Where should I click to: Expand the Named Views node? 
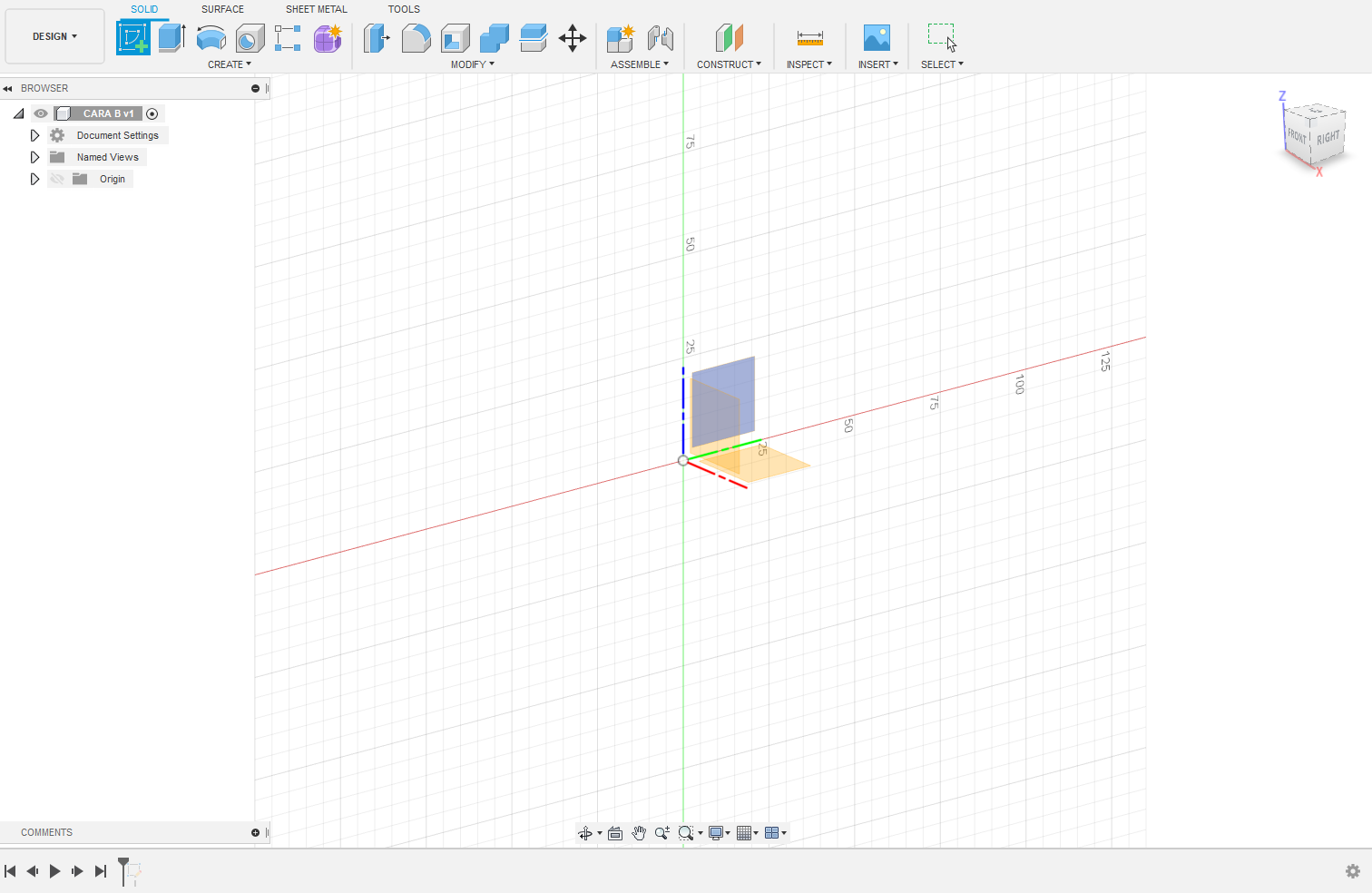(34, 157)
